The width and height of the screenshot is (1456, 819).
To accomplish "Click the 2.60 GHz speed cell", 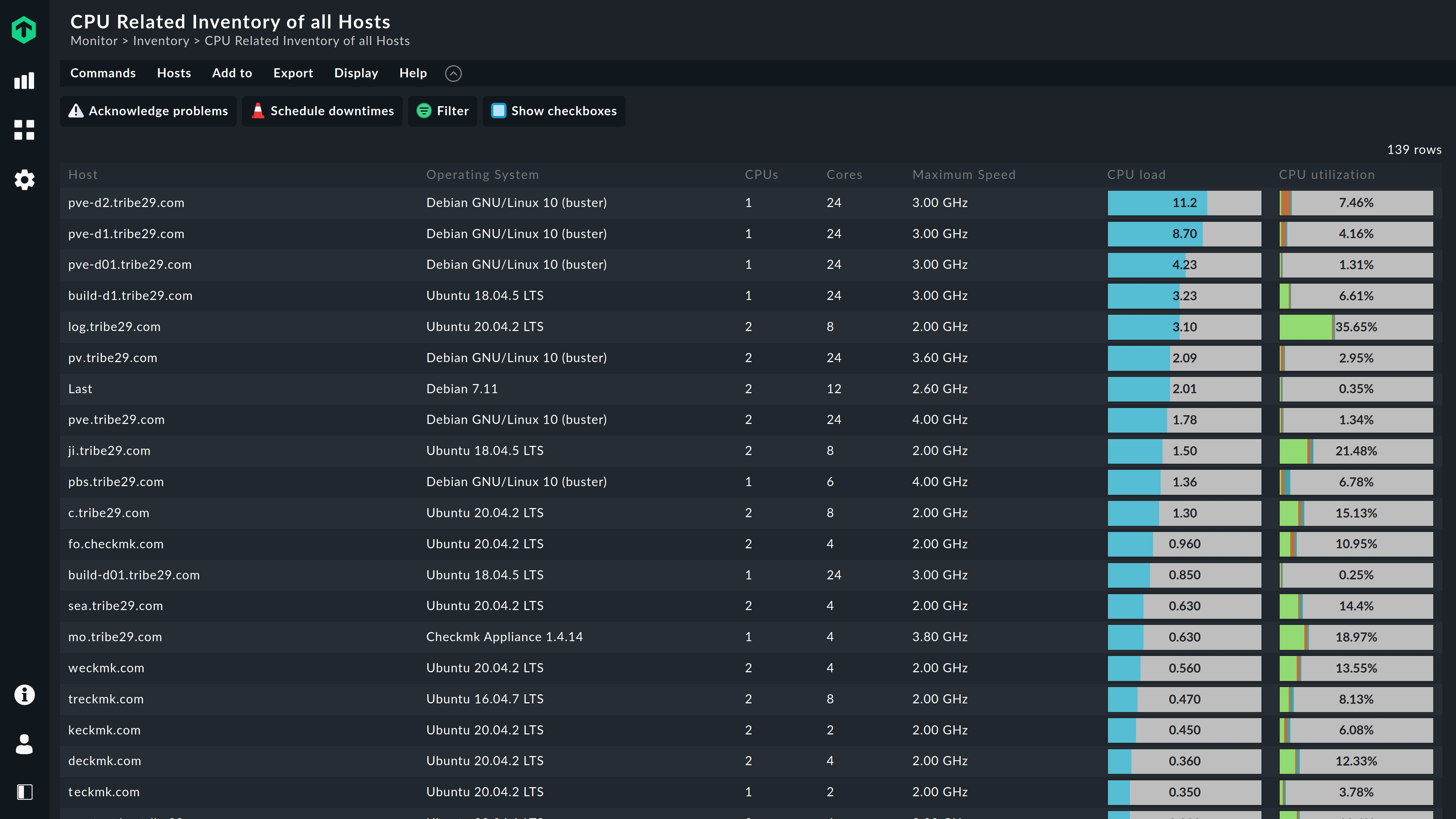I will [940, 389].
